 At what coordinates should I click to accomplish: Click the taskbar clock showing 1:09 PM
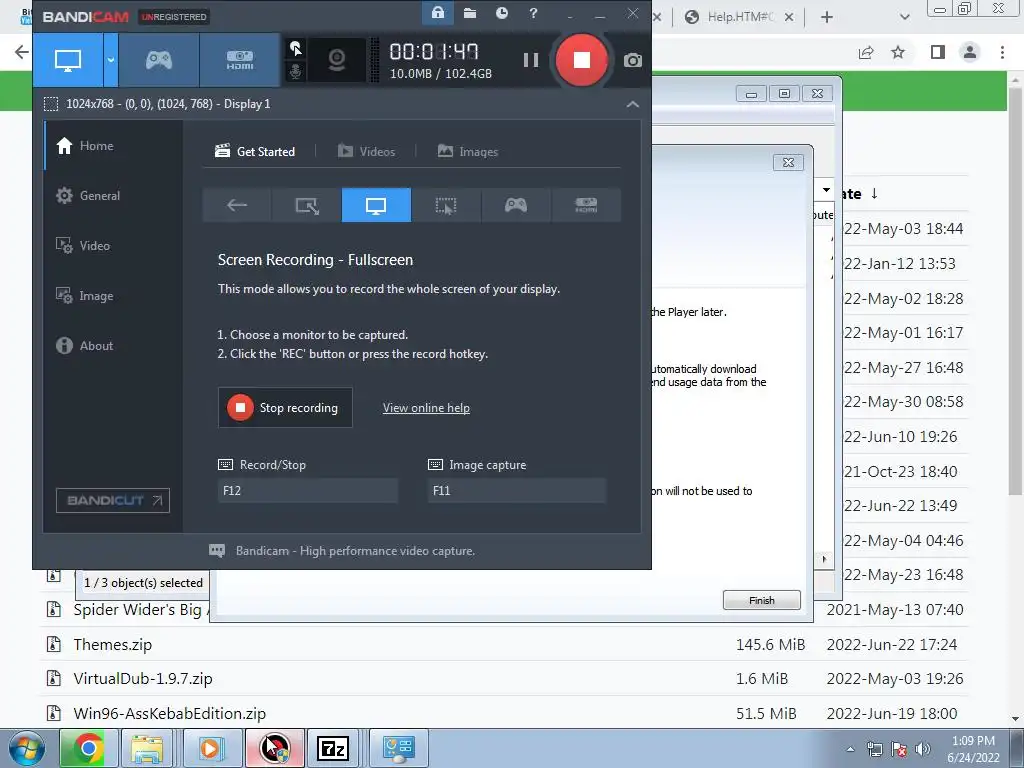click(973, 749)
